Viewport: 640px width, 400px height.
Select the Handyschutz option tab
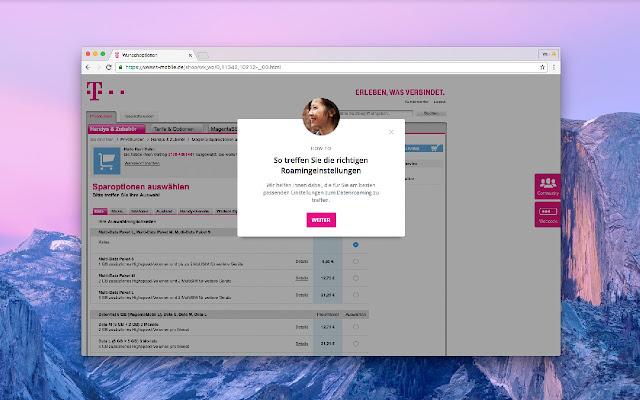195,211
